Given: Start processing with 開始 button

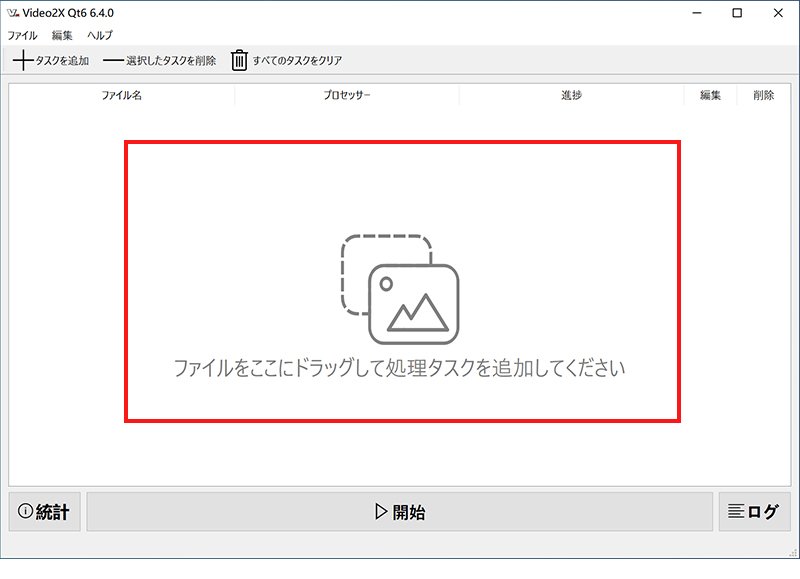Looking at the screenshot, I should coord(399,512).
